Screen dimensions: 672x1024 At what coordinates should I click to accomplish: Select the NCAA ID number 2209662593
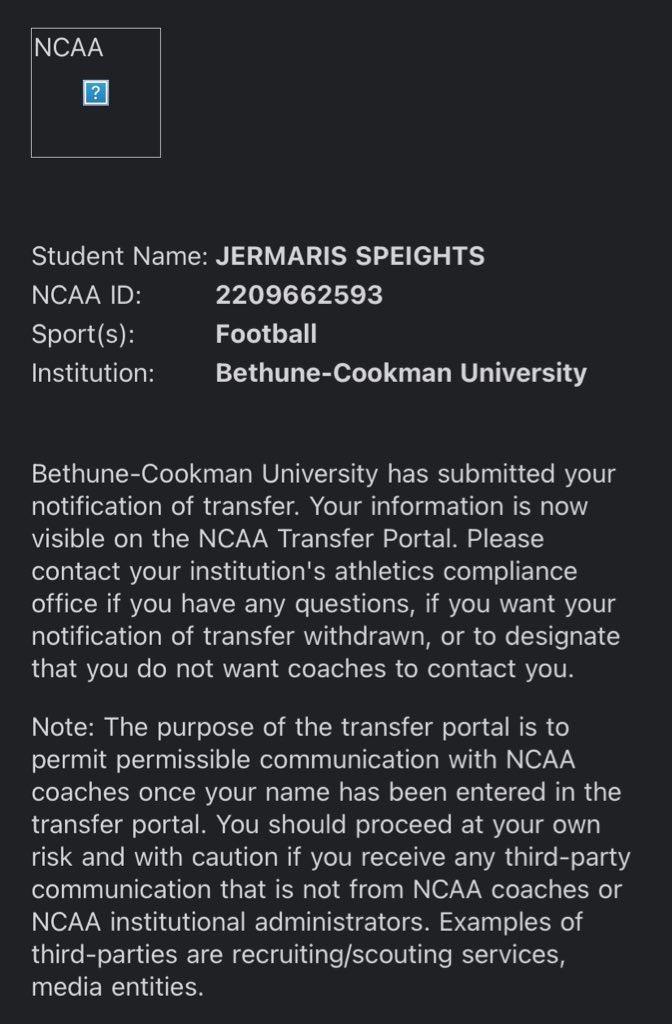299,295
